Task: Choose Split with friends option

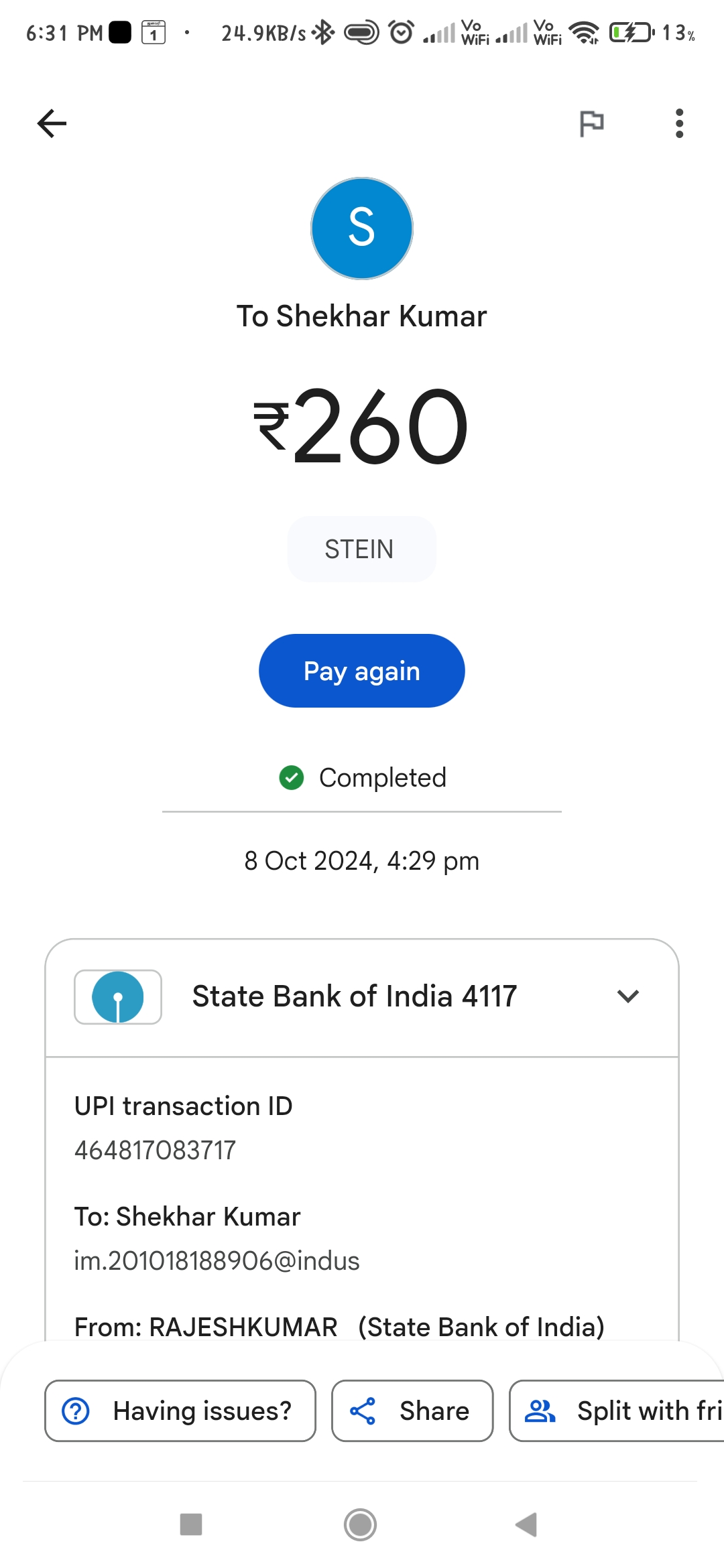Action: pos(617,1411)
